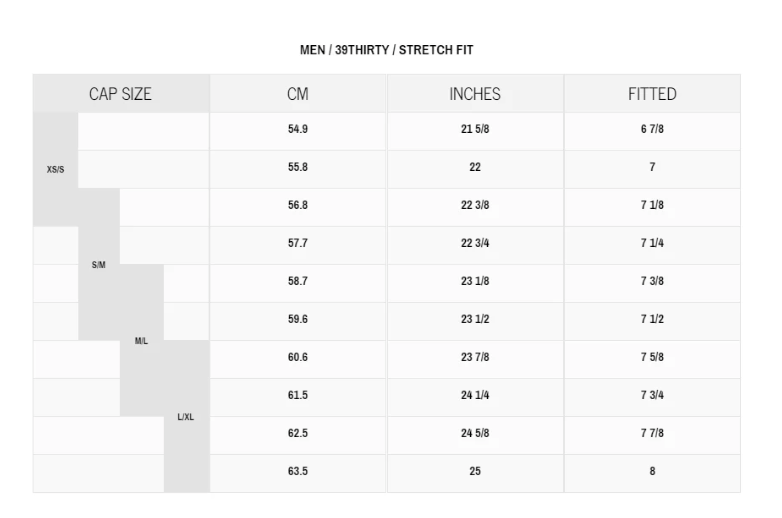Image resolution: width=782 pixels, height=518 pixels.
Task: Select the XS/S cap size label
Action: [x=55, y=169]
